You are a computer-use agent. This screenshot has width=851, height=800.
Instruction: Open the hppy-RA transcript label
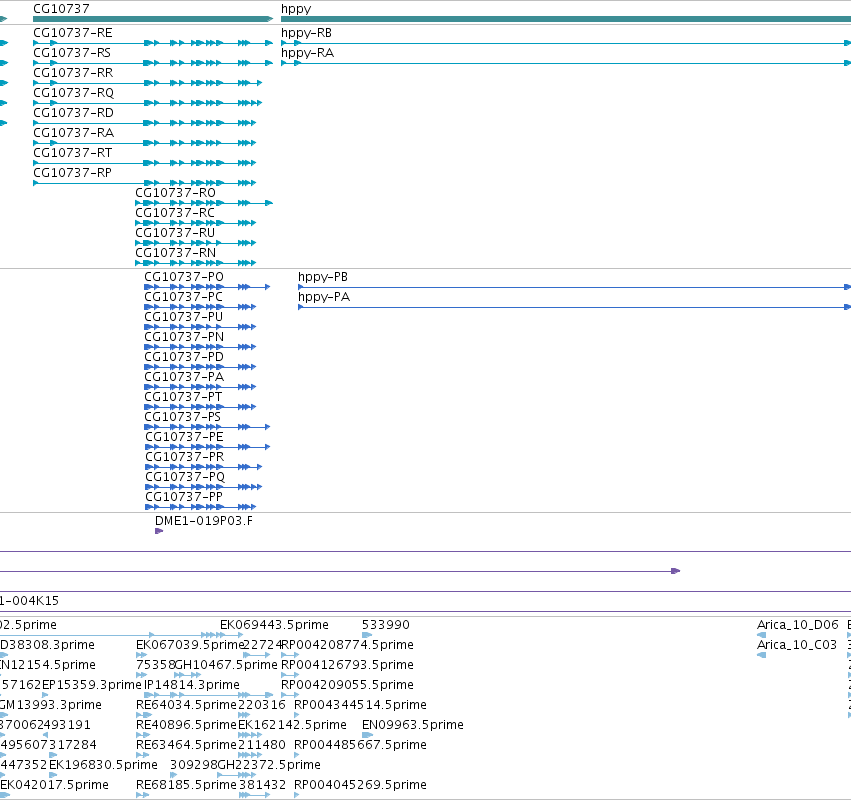[307, 53]
